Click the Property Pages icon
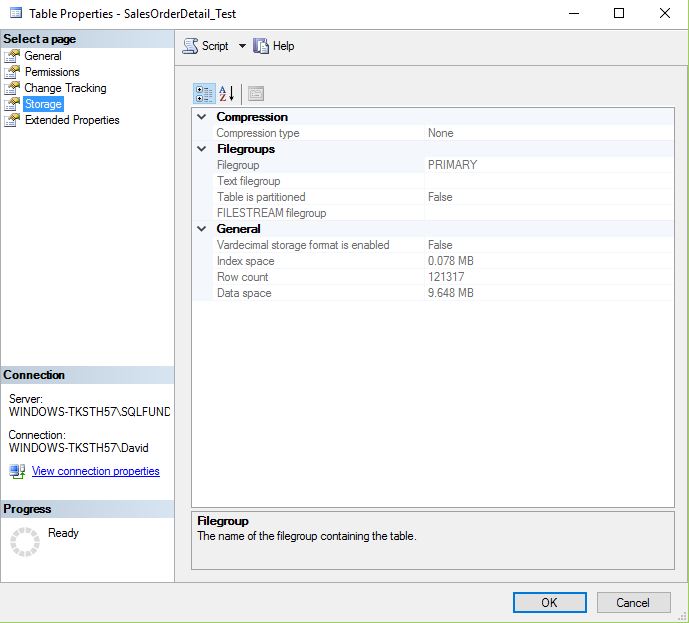The height and width of the screenshot is (623, 689). point(256,94)
